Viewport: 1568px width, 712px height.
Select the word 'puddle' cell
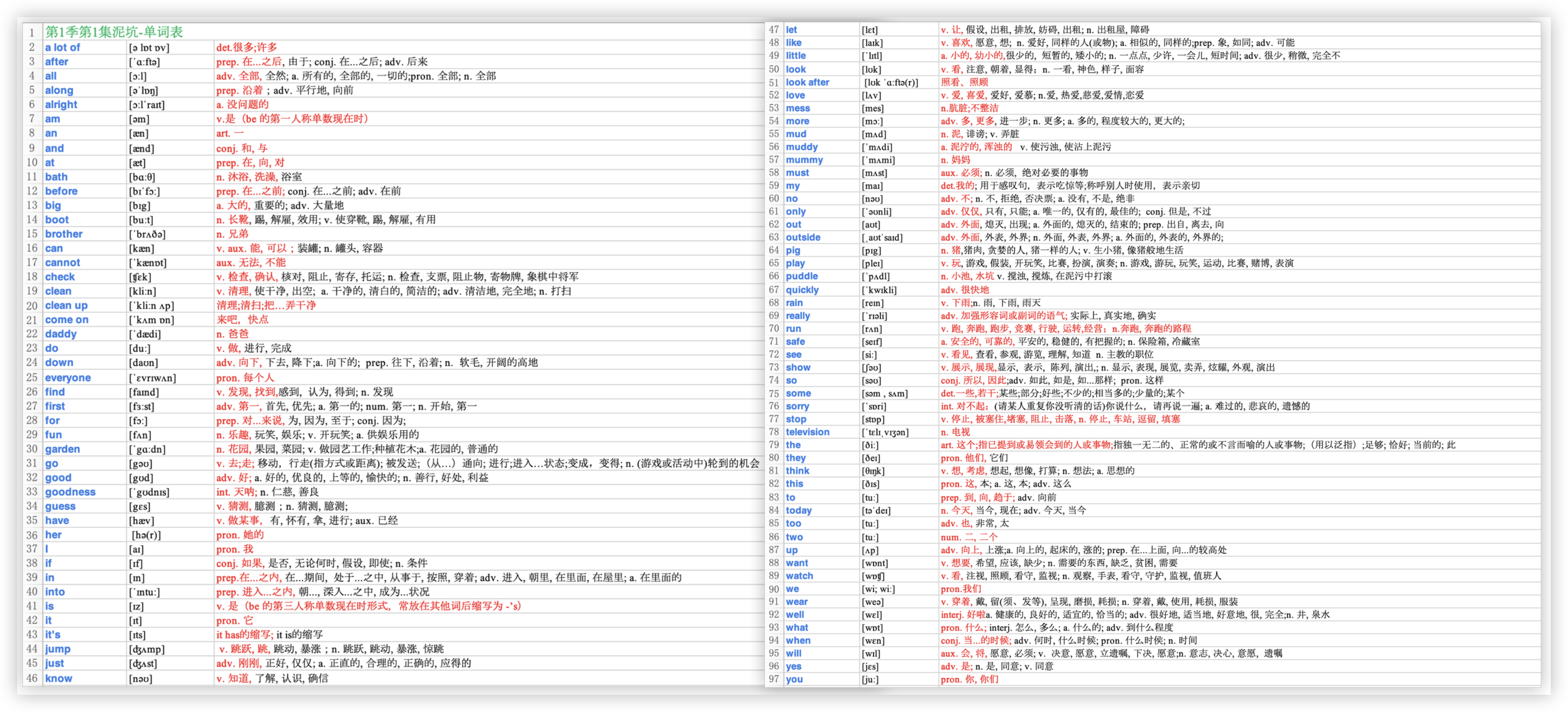tap(802, 276)
